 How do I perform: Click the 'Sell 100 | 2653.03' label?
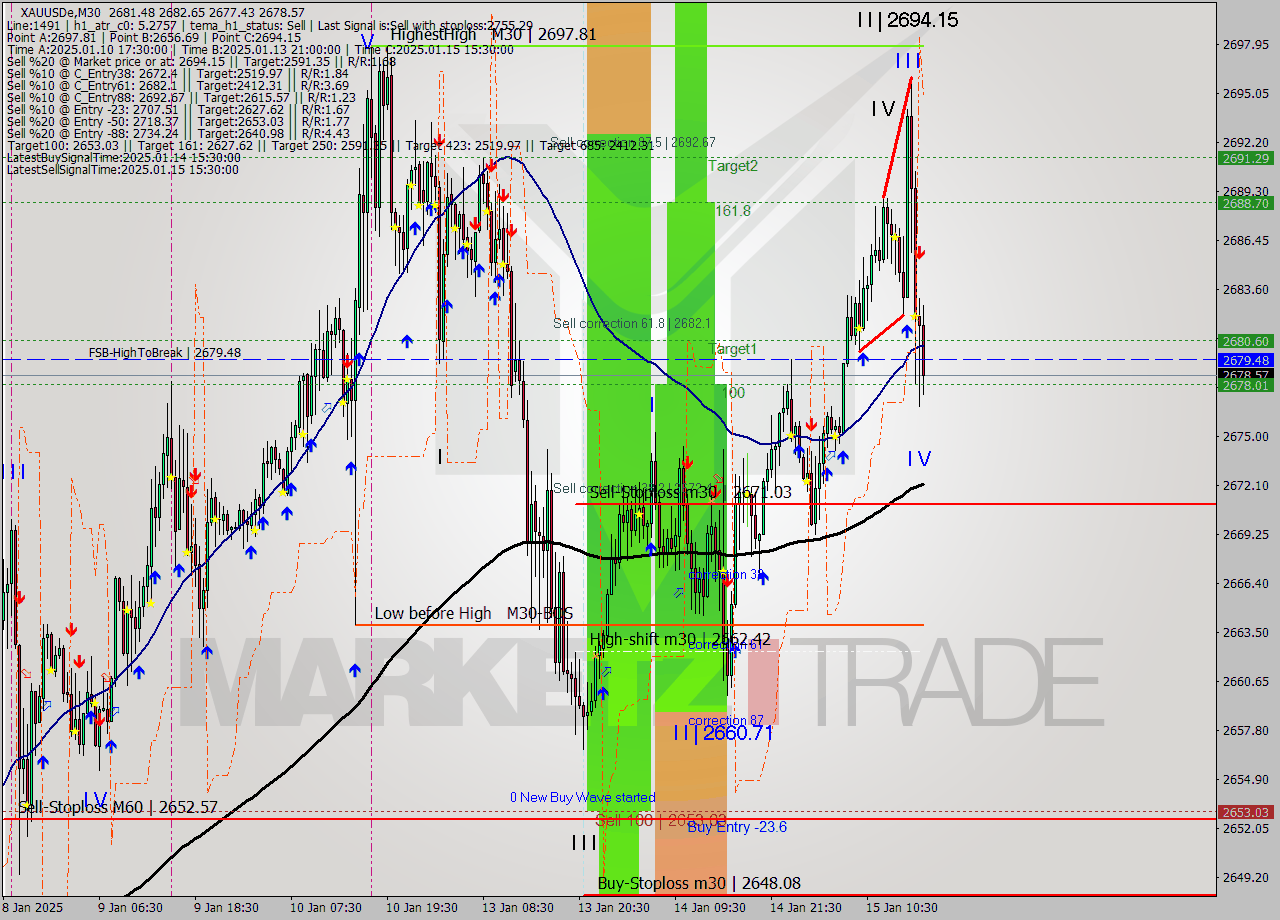click(x=660, y=820)
